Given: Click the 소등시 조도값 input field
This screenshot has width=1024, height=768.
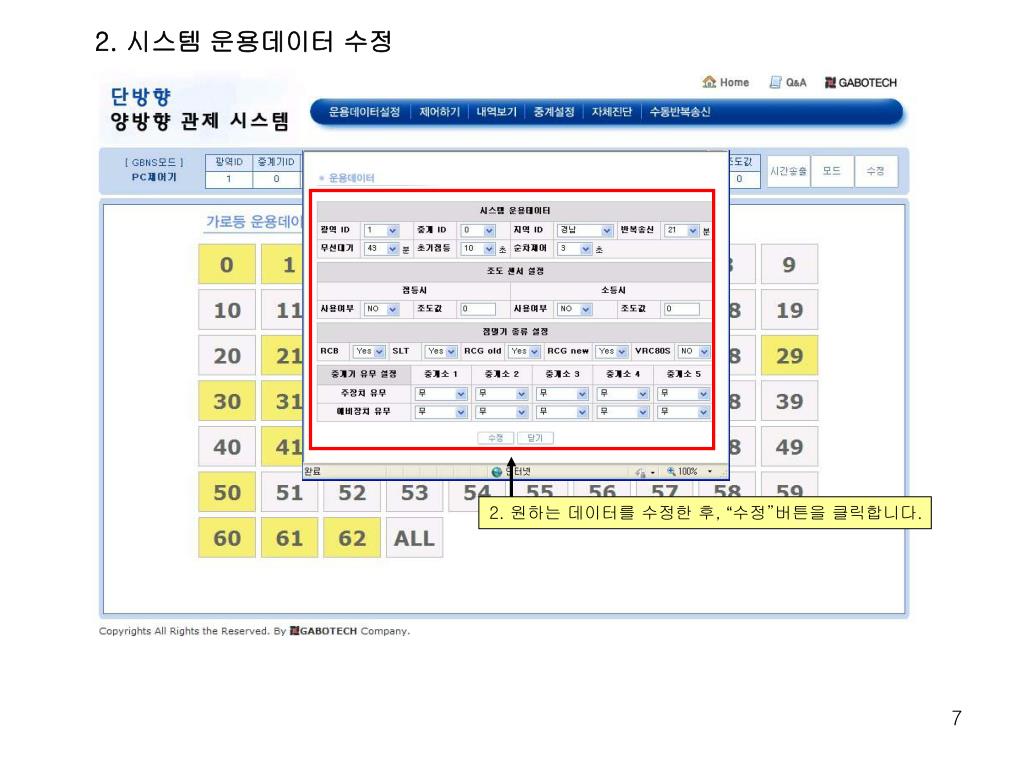Looking at the screenshot, I should click(x=682, y=309).
